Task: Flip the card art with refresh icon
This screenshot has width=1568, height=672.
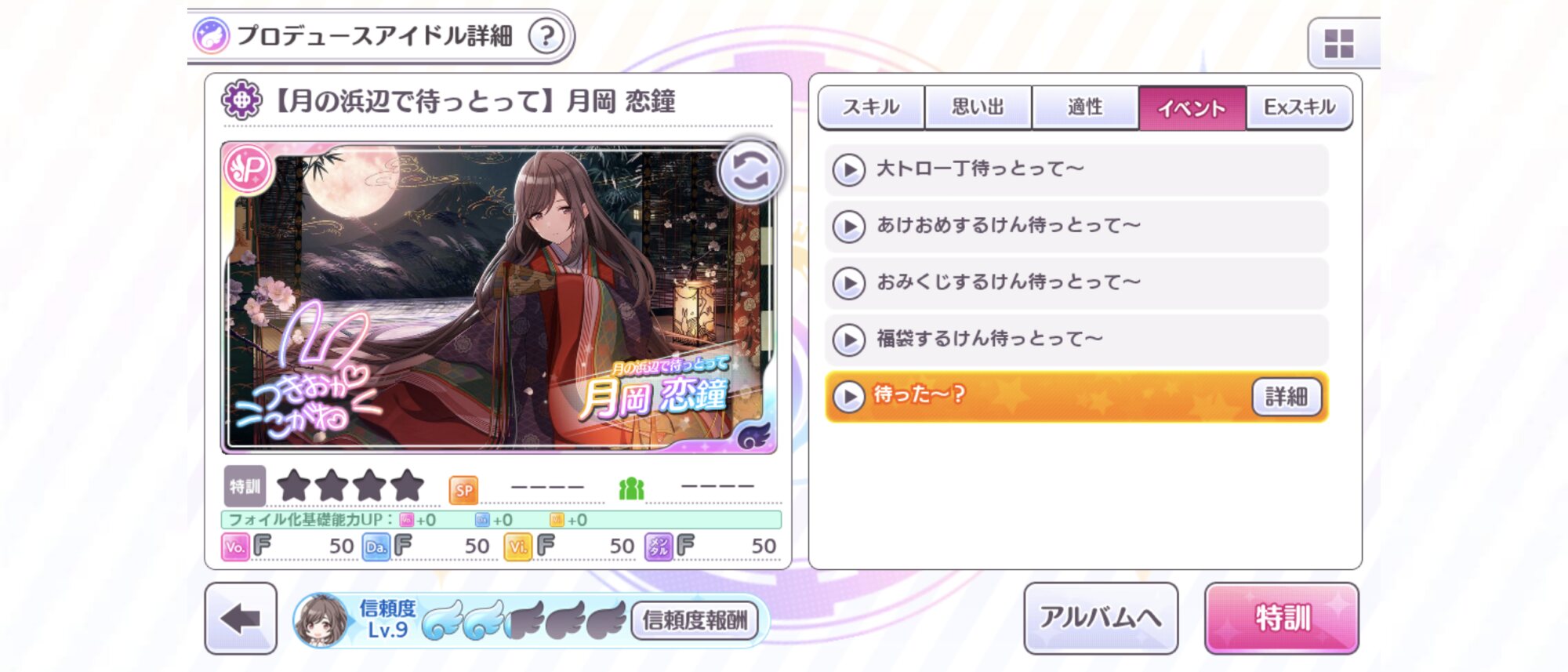Action: point(750,171)
